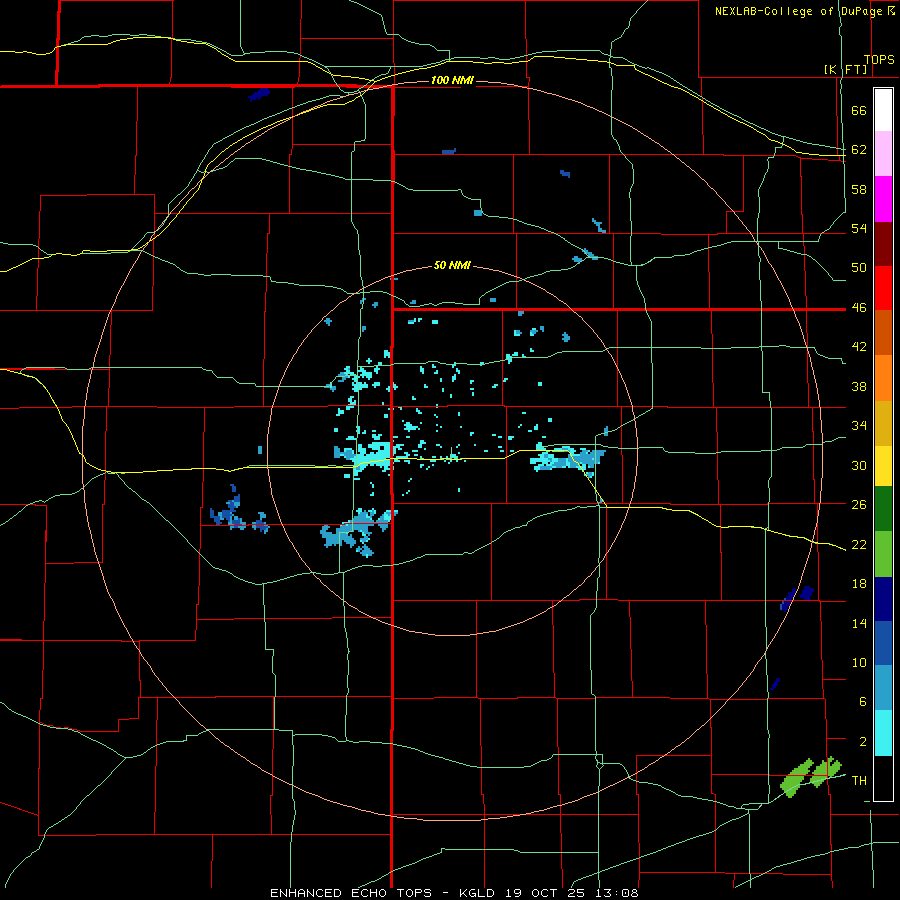Click the ENHANCED ECHO TOPS title text
The width and height of the screenshot is (900, 900).
351,893
